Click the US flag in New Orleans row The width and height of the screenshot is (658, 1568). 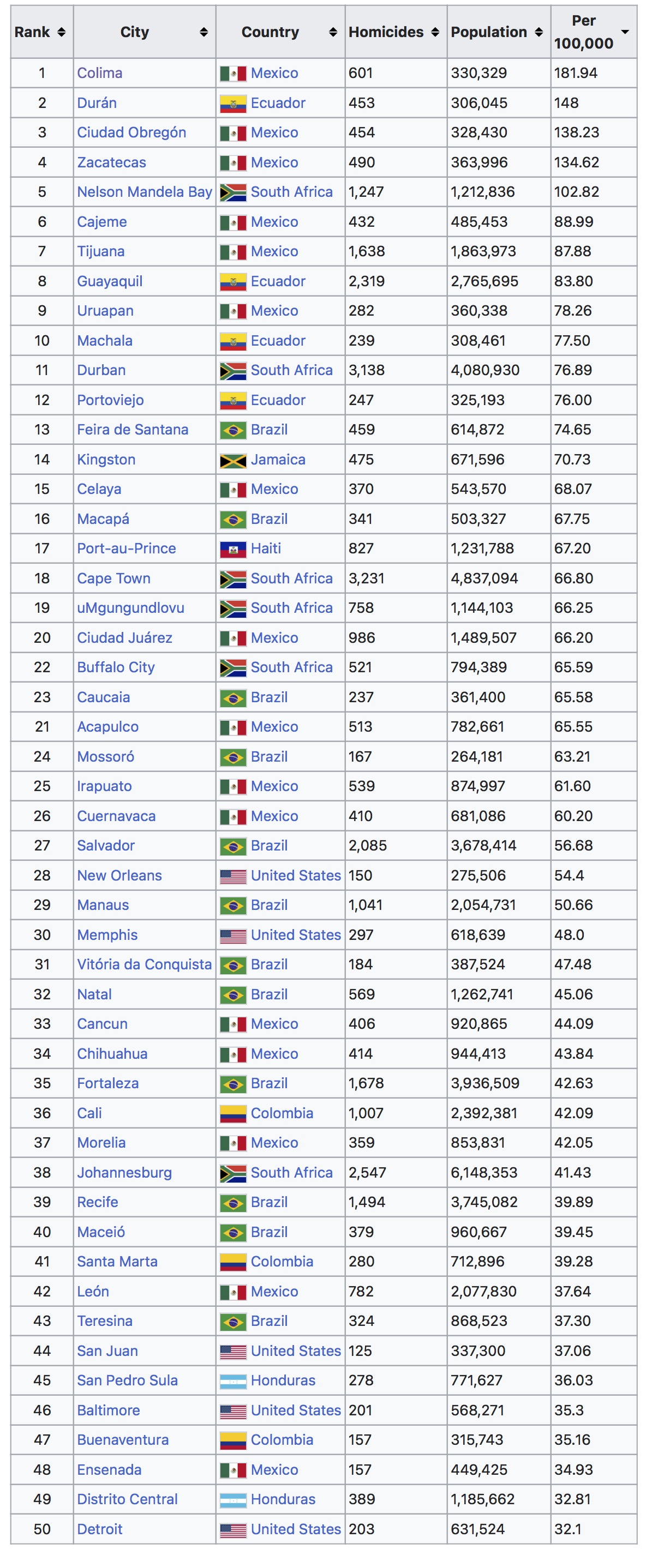click(234, 876)
